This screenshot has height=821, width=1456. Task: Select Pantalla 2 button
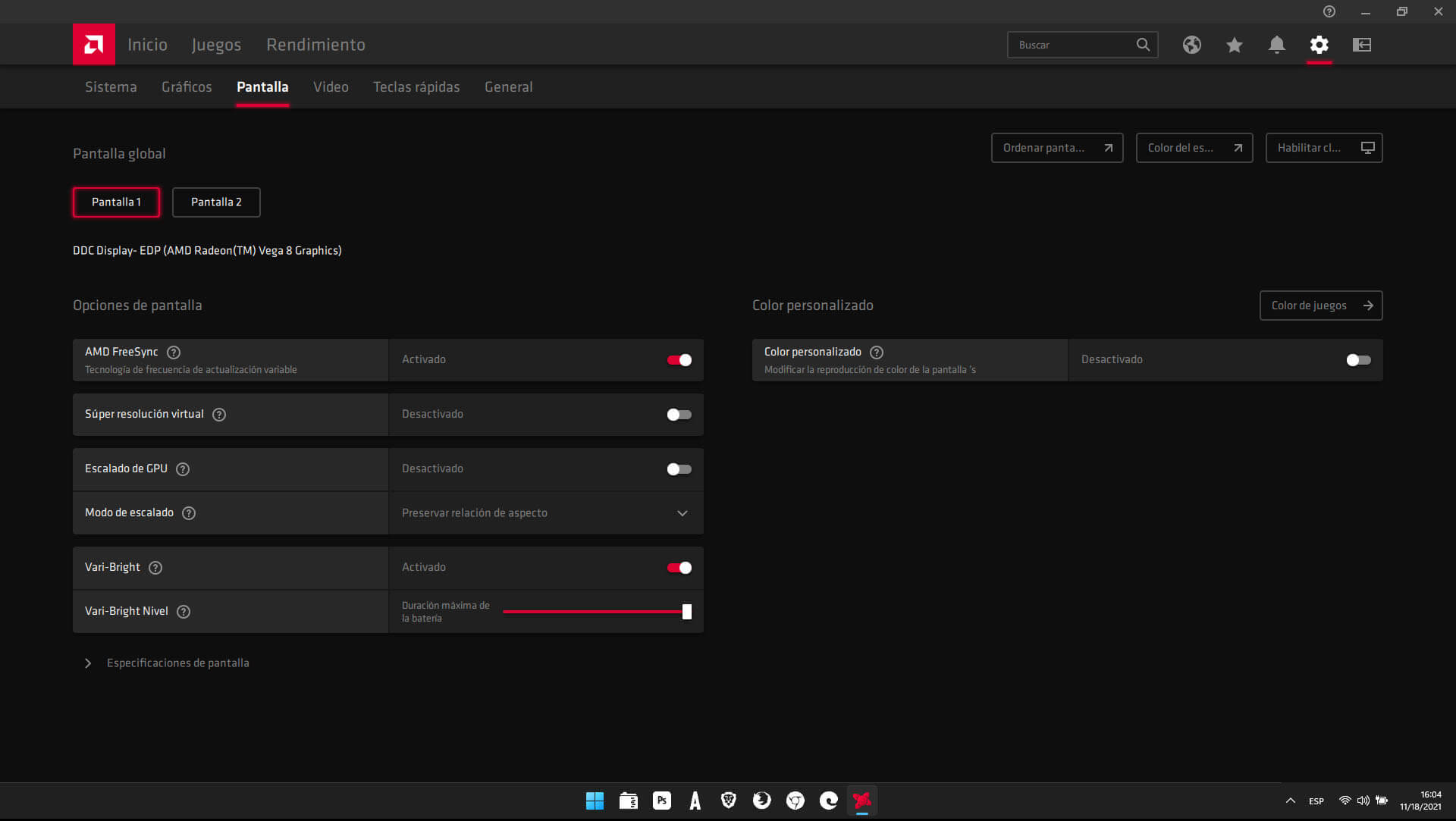tap(216, 202)
